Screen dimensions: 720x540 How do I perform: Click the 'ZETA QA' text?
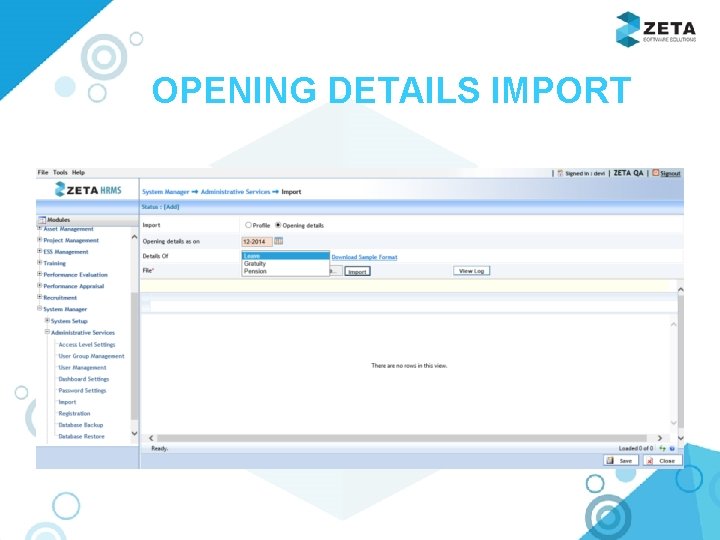(x=628, y=173)
